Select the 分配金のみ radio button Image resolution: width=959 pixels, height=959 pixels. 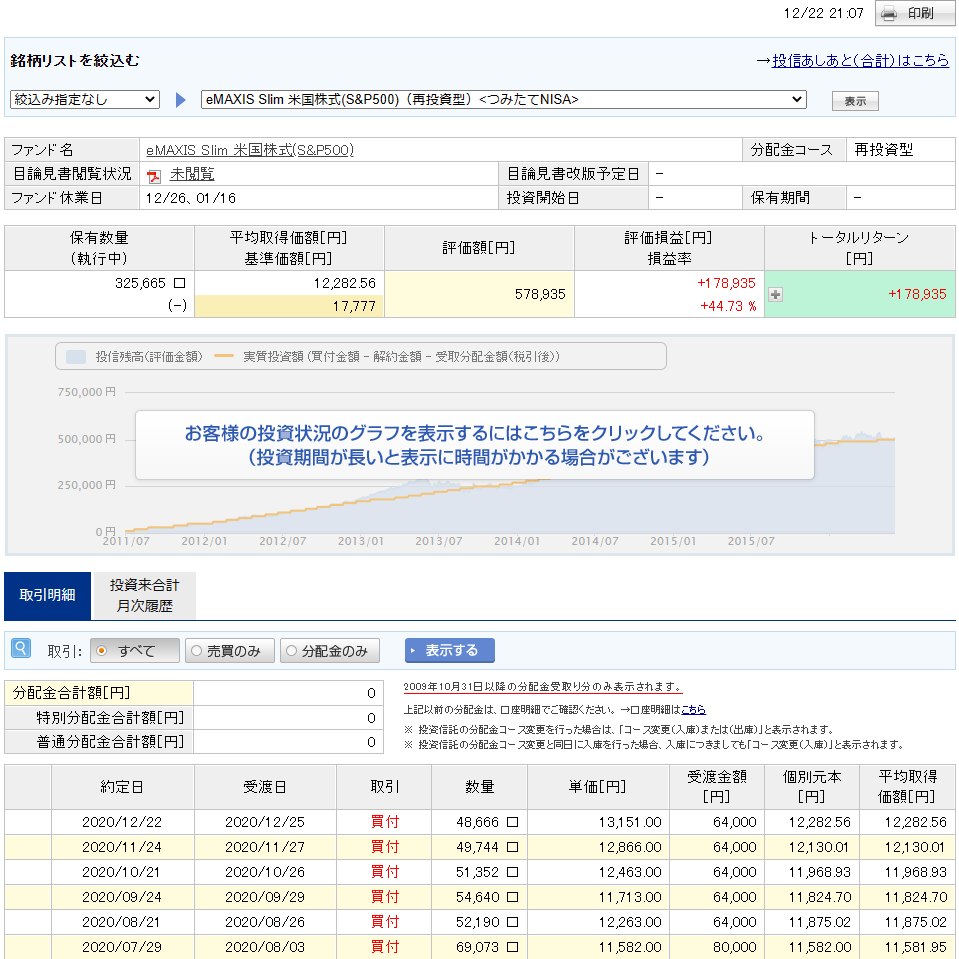pos(291,651)
